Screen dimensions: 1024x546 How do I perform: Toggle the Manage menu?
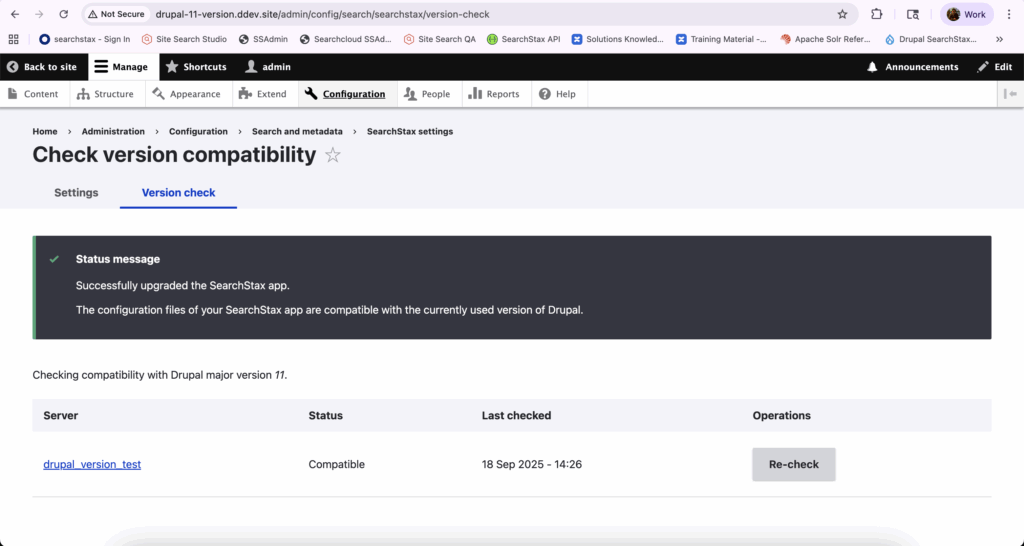tap(121, 67)
